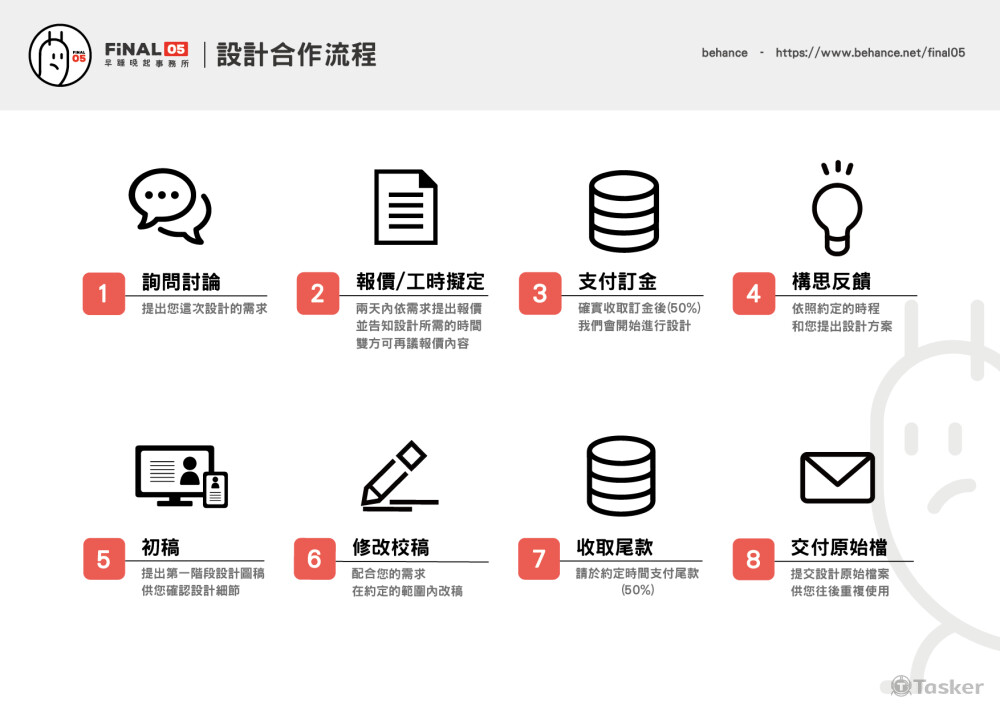This screenshot has height=707, width=1000.
Task: Click the monitor and tablet icon above 初稿
Action: 181,476
